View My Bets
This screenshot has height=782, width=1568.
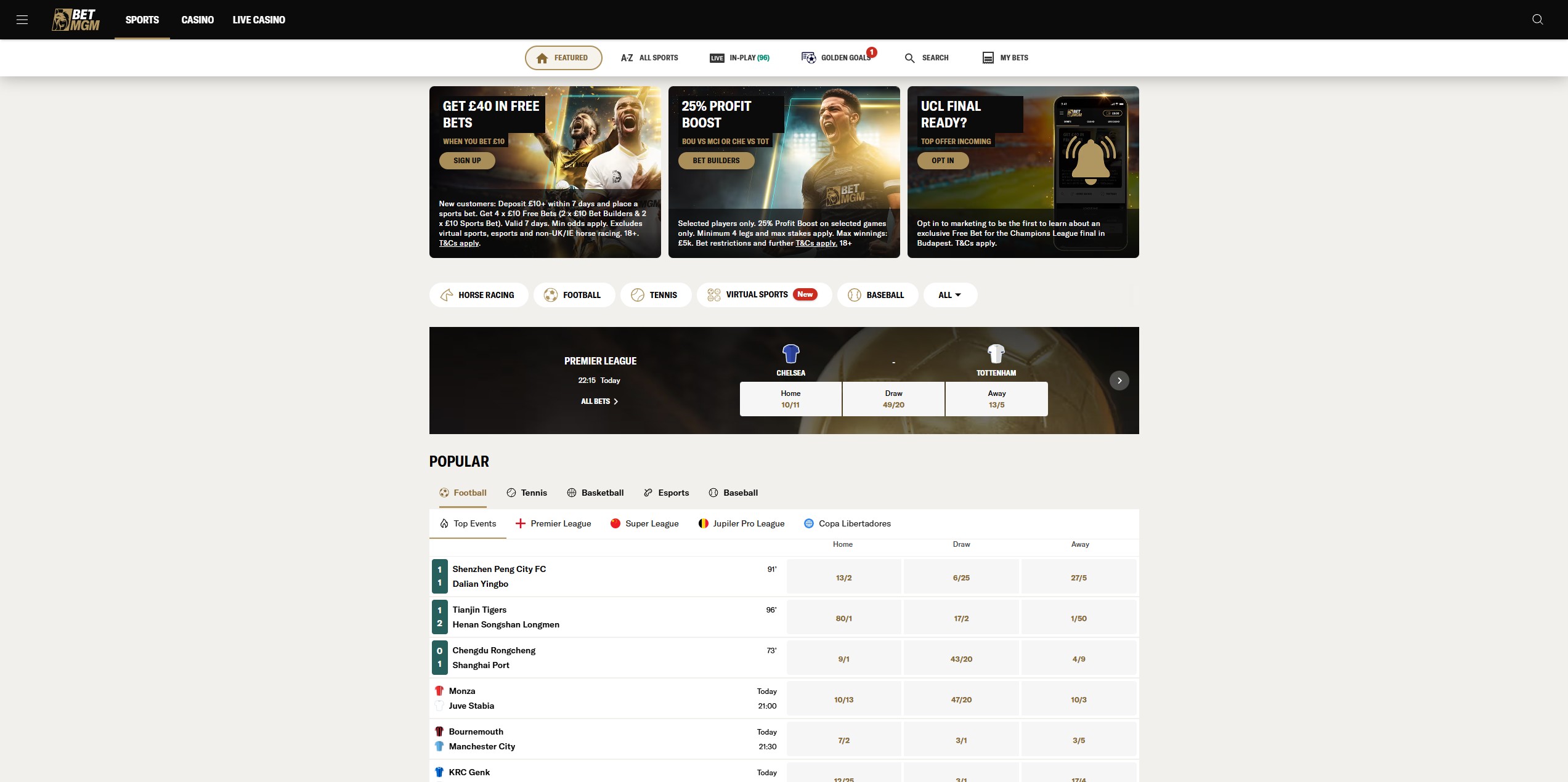1005,58
